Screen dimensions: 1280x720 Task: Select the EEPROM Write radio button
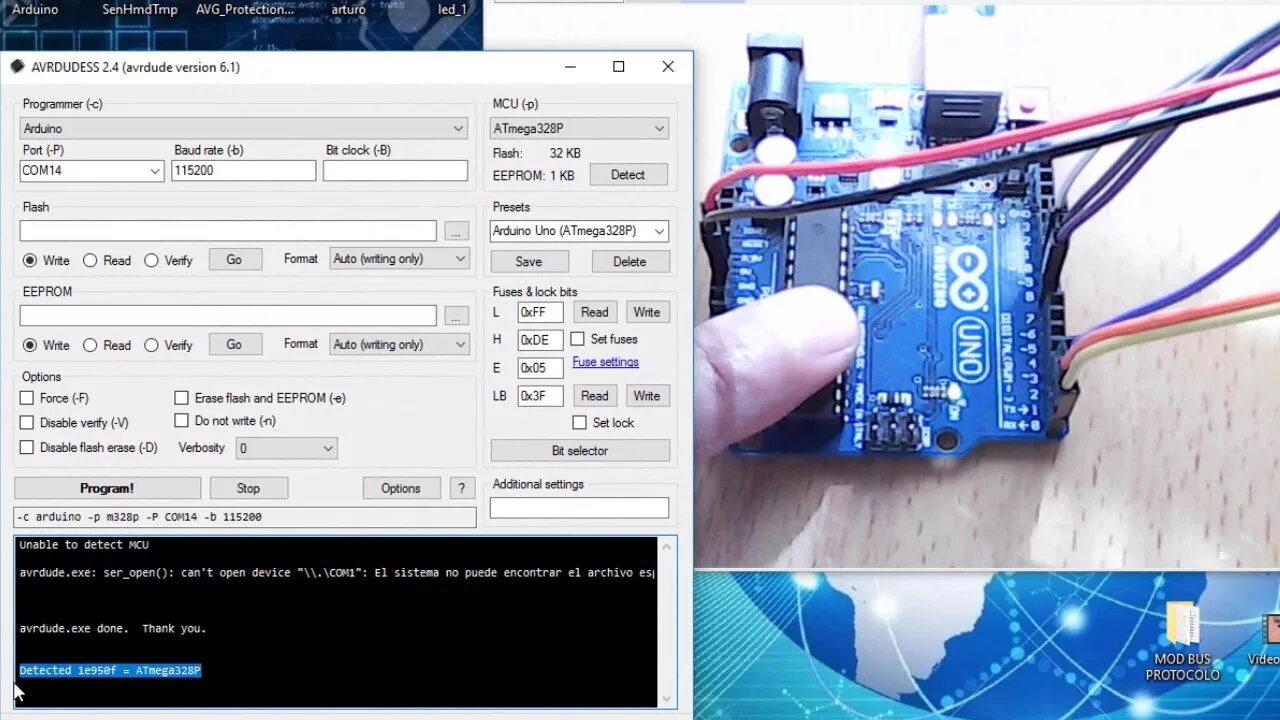click(30, 345)
